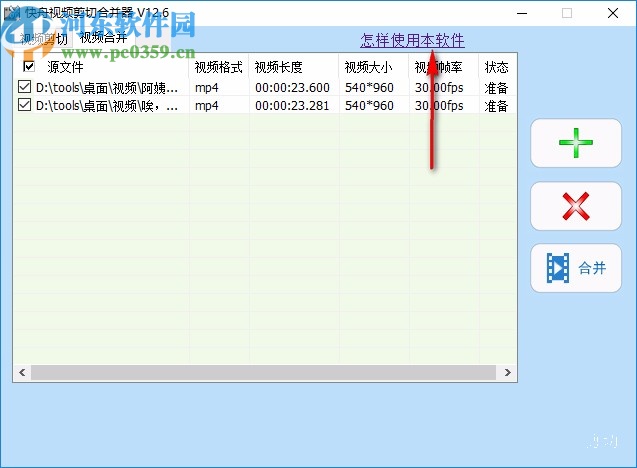
Task: Switch to the 视频合并 tab
Action: click(103, 38)
